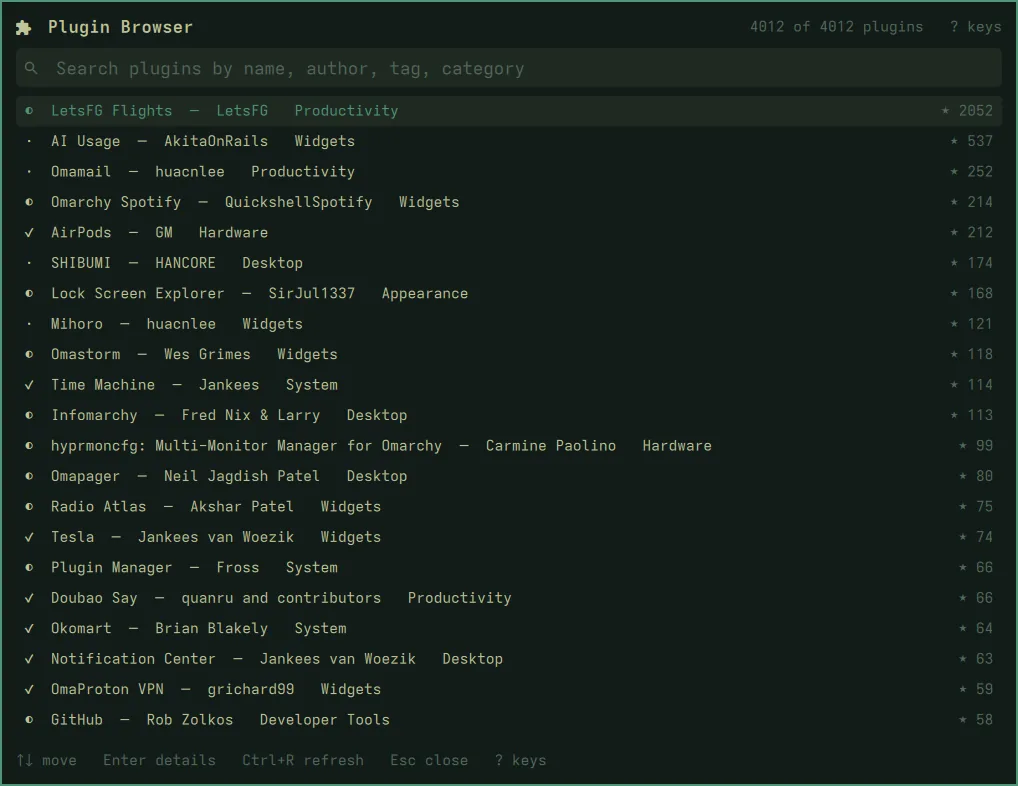Click status icon beside GitHub
The width and height of the screenshot is (1018, 786).
tap(29, 720)
